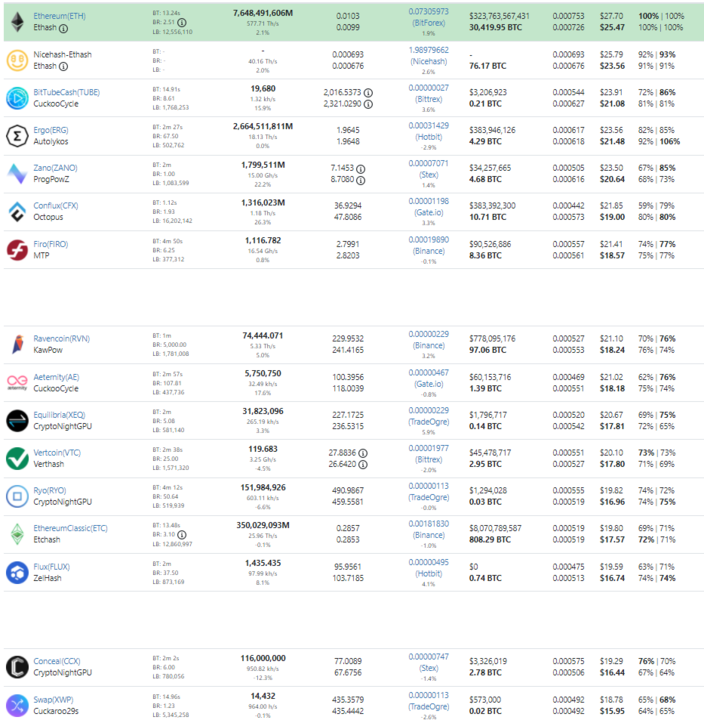Select Nicehash volume 76.17 BTC
Viewport: 704px width, 720px height.
(487, 66)
